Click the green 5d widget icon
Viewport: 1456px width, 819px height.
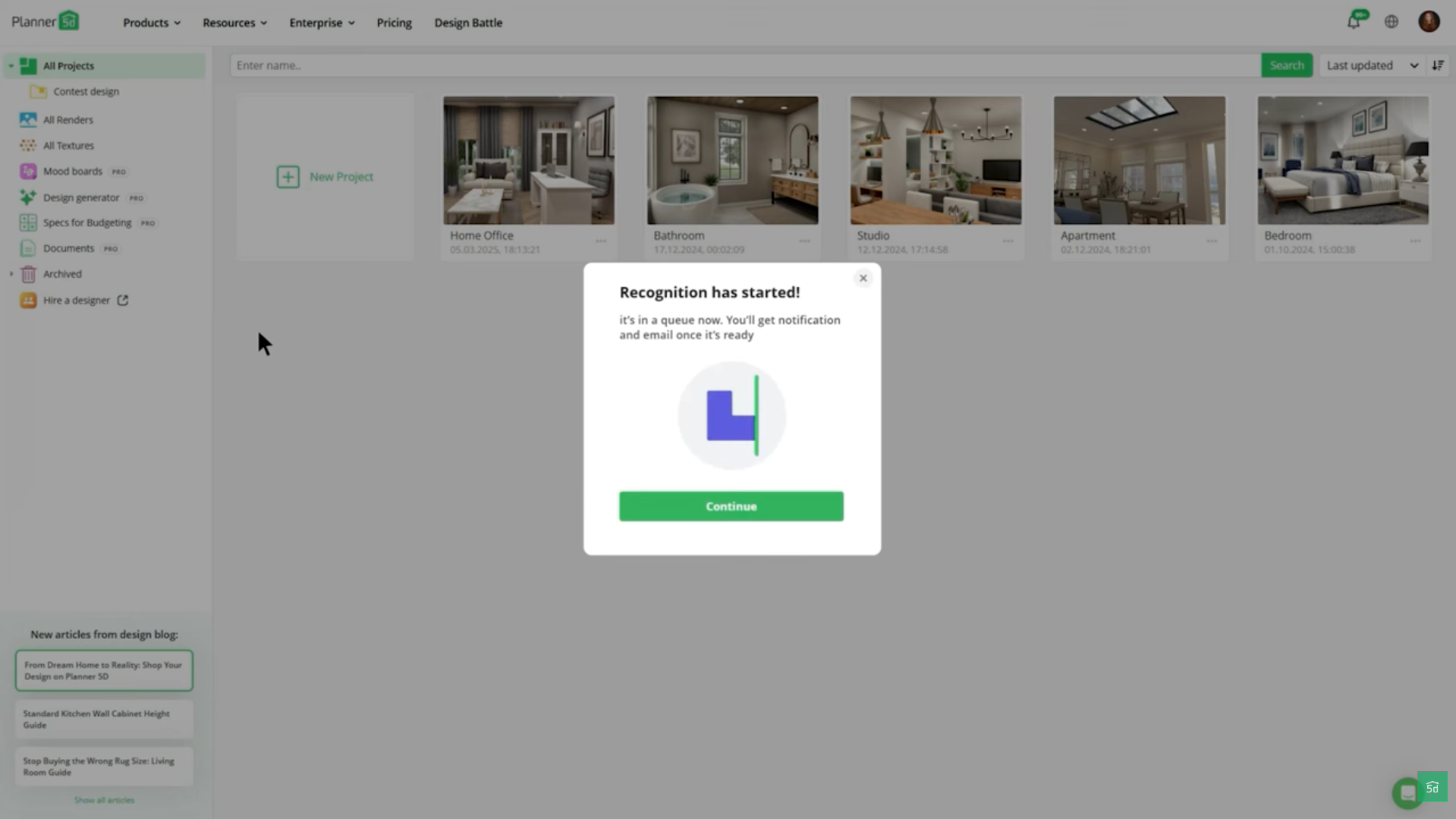[1432, 787]
